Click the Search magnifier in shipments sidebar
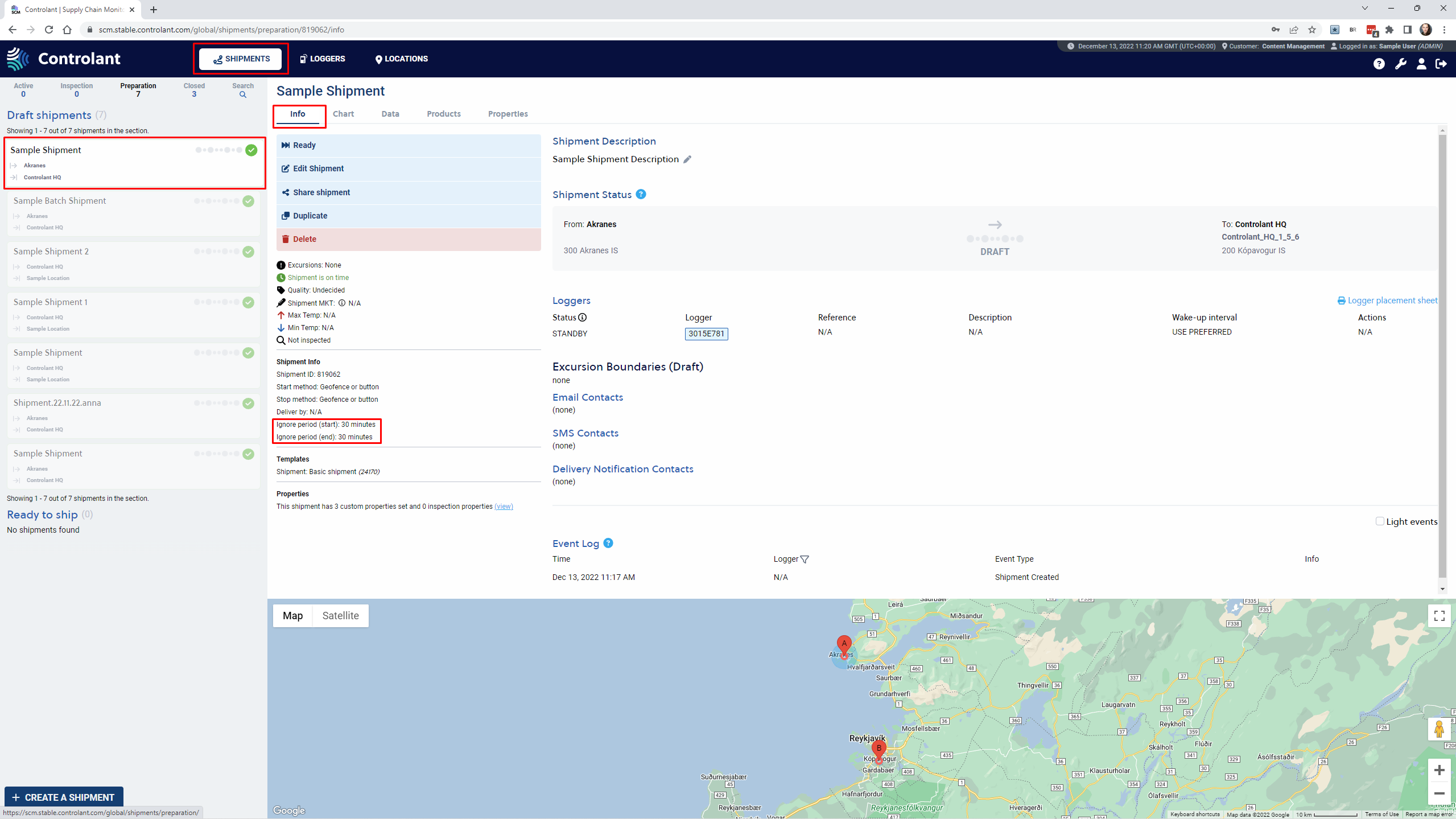 point(243,94)
